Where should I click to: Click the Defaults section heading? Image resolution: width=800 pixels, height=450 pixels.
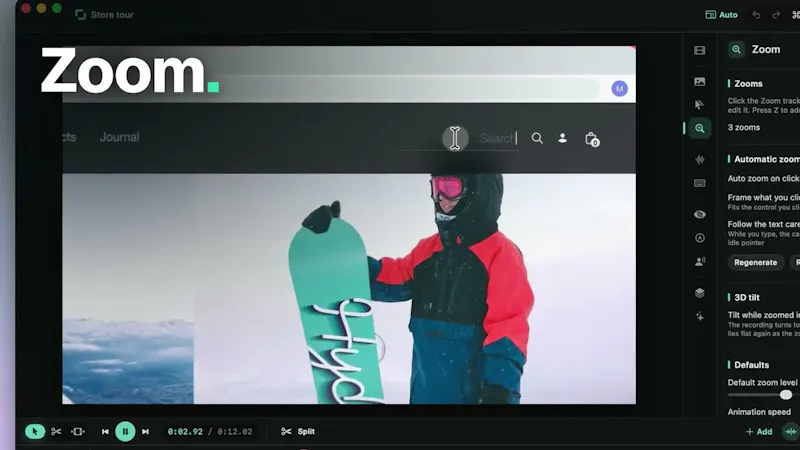[751, 365]
